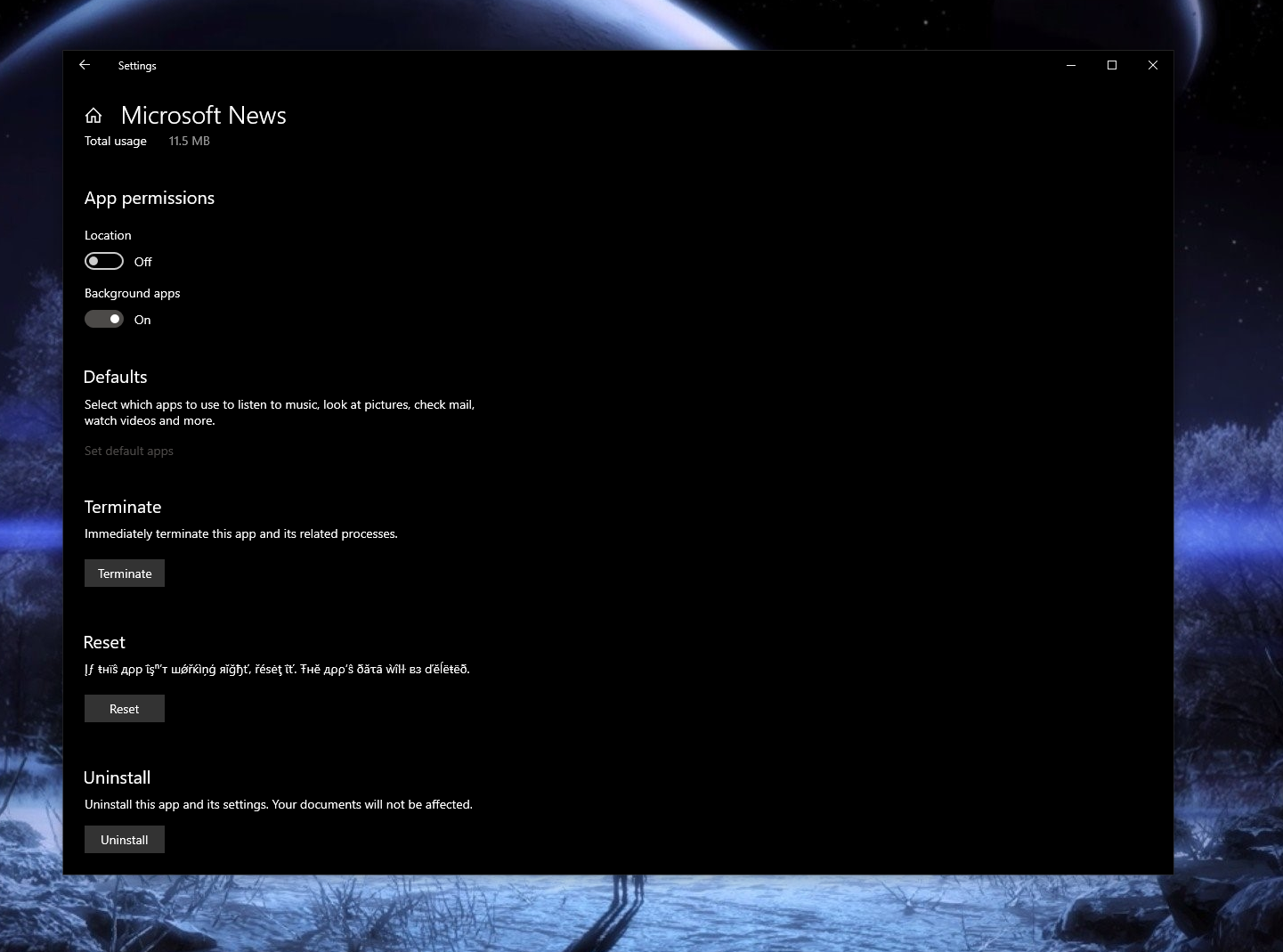Click the 'Immediately terminate this app' description
The height and width of the screenshot is (952, 1283).
tap(241, 533)
